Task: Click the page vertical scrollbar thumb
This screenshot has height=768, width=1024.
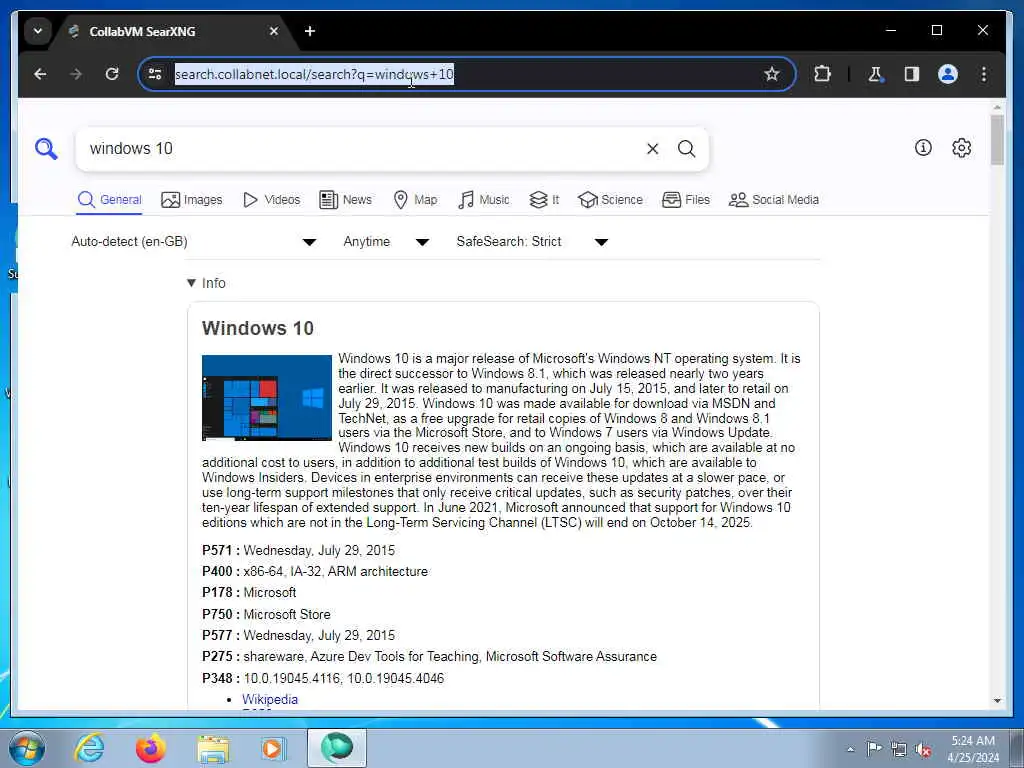Action: click(x=997, y=140)
